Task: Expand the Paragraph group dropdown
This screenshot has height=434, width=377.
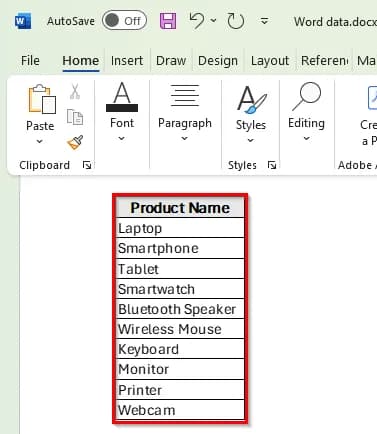Action: click(x=185, y=138)
